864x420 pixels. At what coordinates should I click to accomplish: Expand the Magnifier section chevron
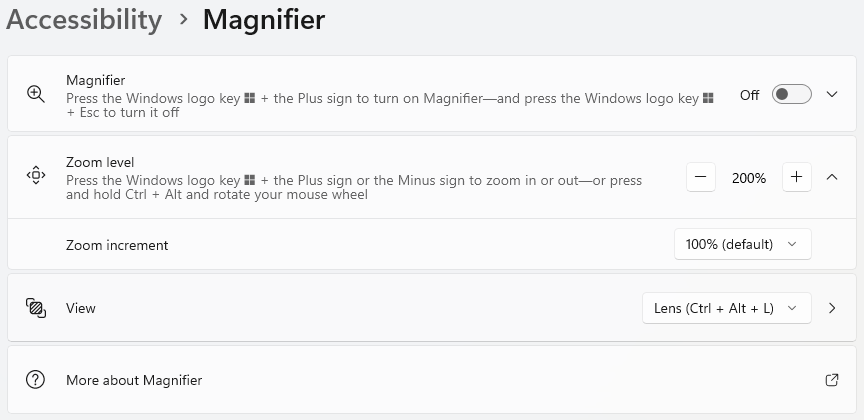click(x=832, y=94)
